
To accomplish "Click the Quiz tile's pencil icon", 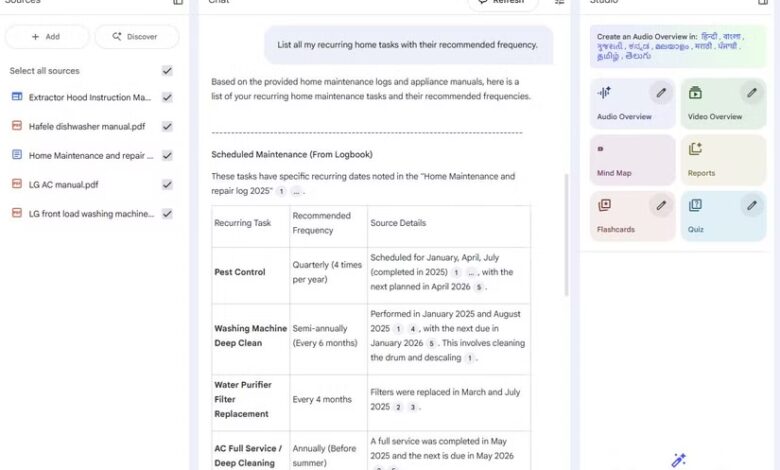I will point(751,206).
